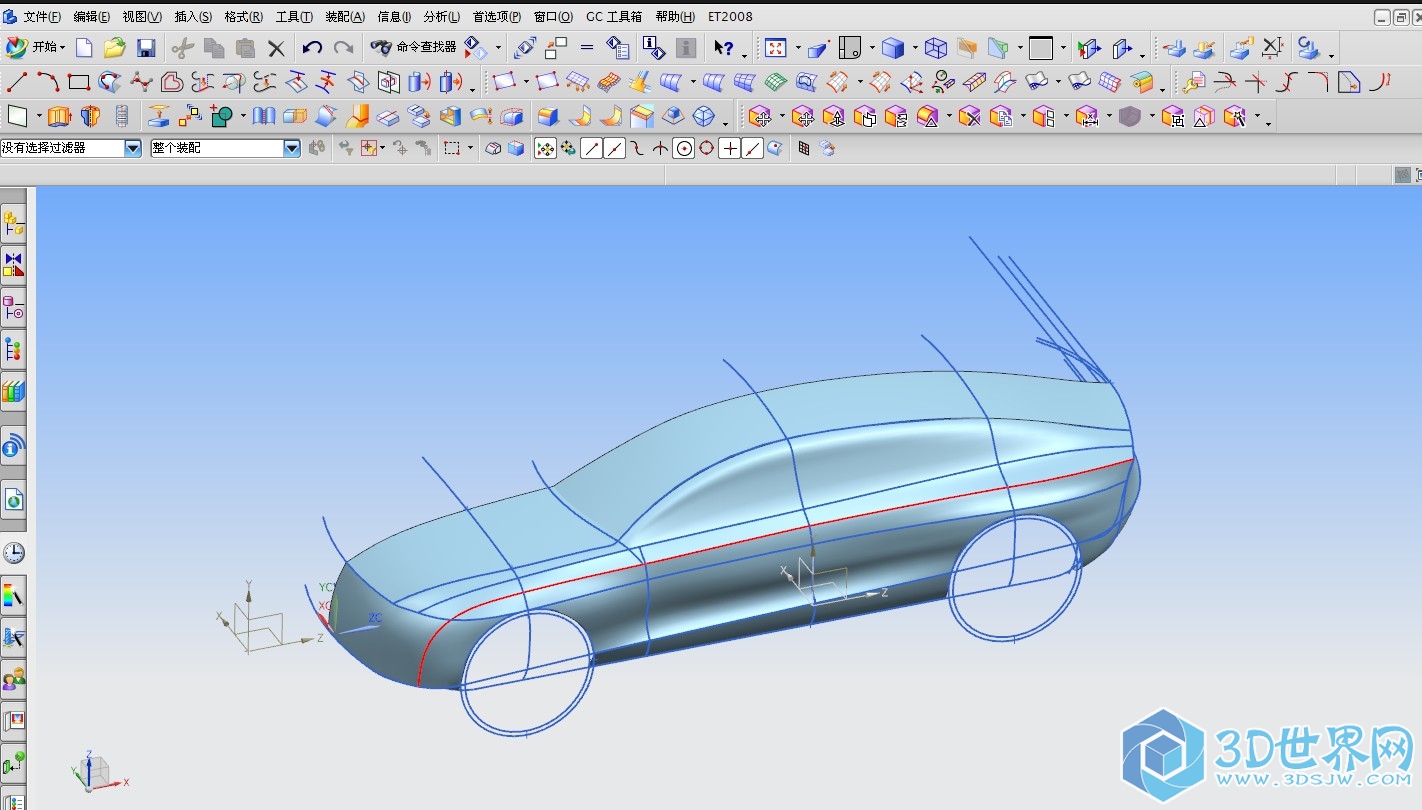Toggle the Control Point snap
This screenshot has width=1422, height=810.
(x=637, y=149)
